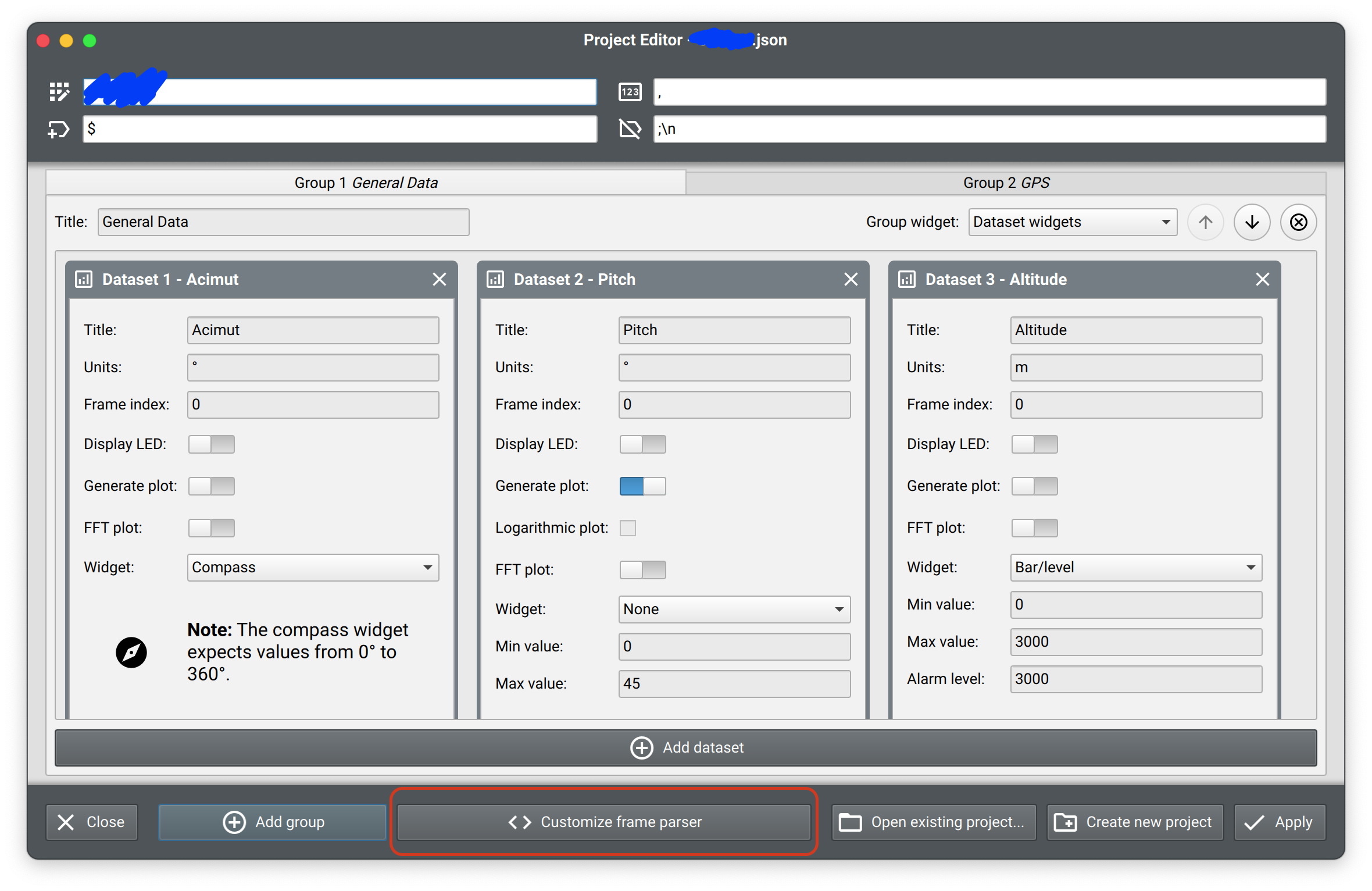
Task: Click the 123 separator icon
Action: coord(630,91)
